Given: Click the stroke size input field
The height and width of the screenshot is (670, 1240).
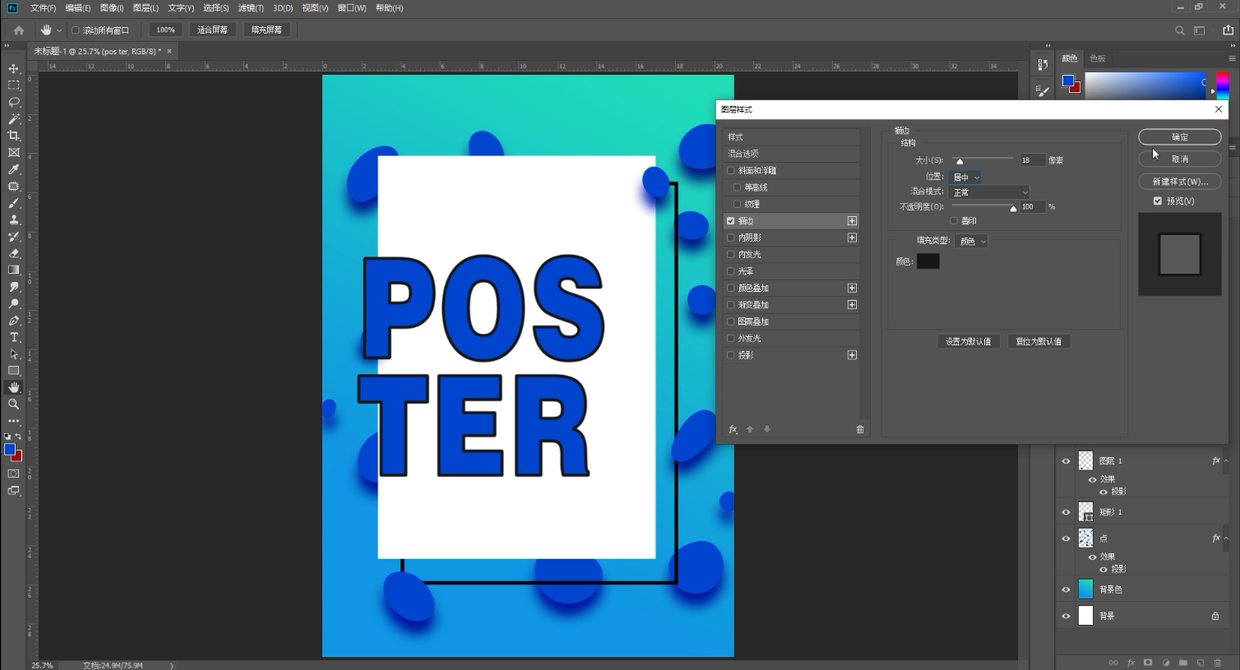Looking at the screenshot, I should click(x=1031, y=160).
